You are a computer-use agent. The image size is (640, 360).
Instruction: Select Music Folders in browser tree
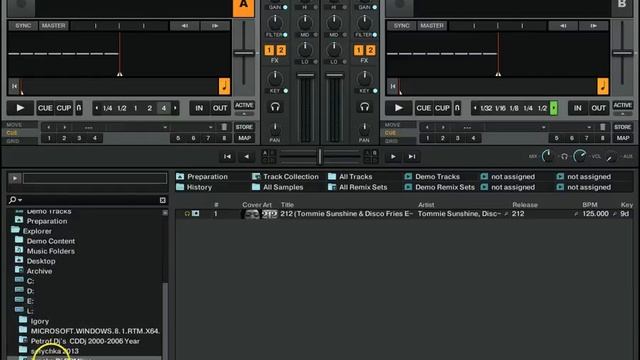tap(51, 251)
